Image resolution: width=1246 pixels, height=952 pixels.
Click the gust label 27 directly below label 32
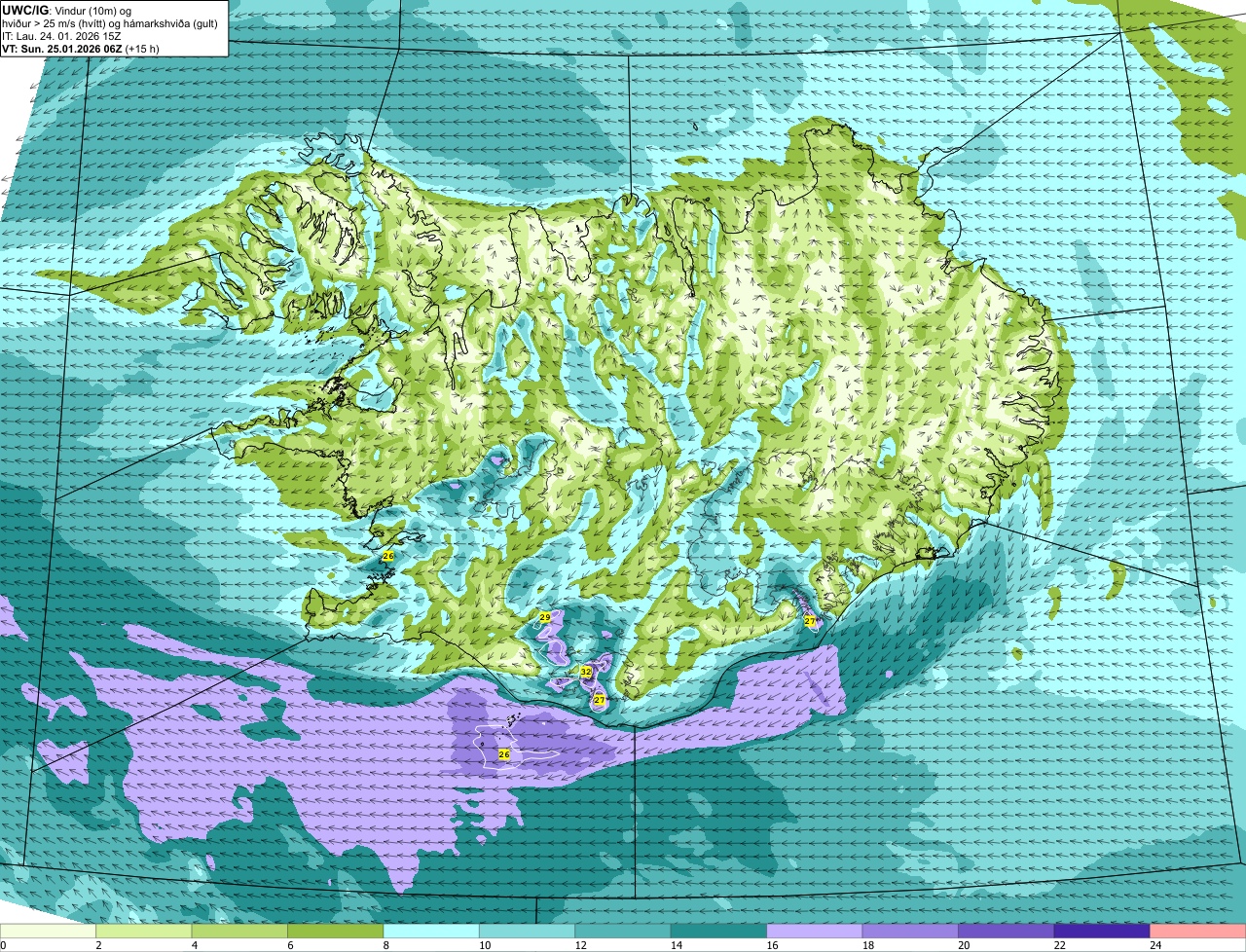[x=600, y=700]
